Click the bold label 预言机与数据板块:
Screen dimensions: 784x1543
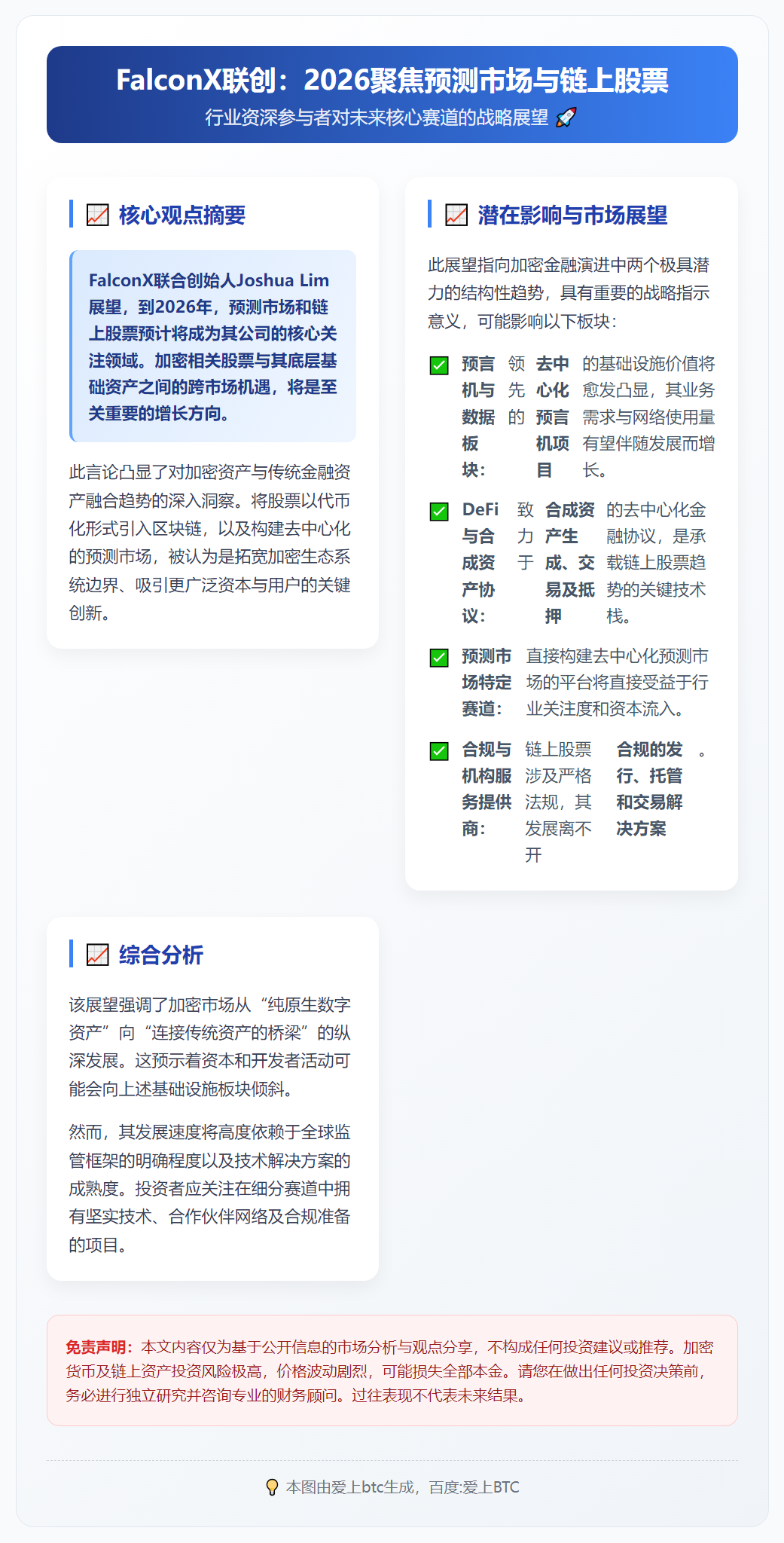tap(478, 417)
